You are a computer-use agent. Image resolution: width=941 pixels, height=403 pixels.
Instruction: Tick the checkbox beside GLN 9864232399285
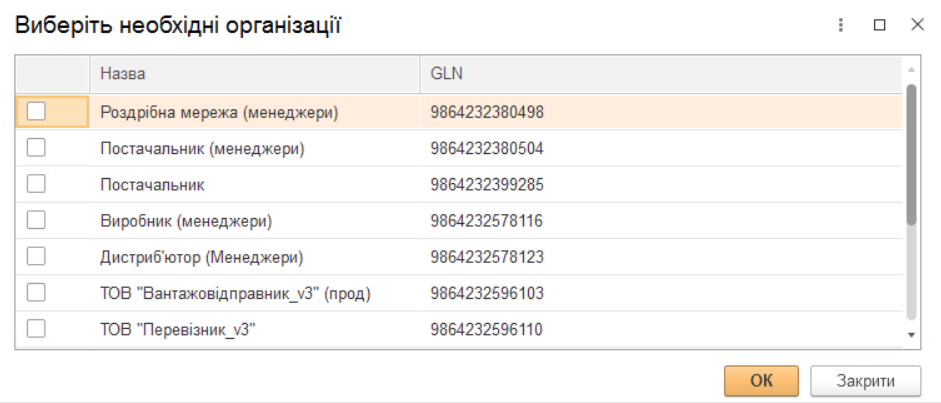36,184
